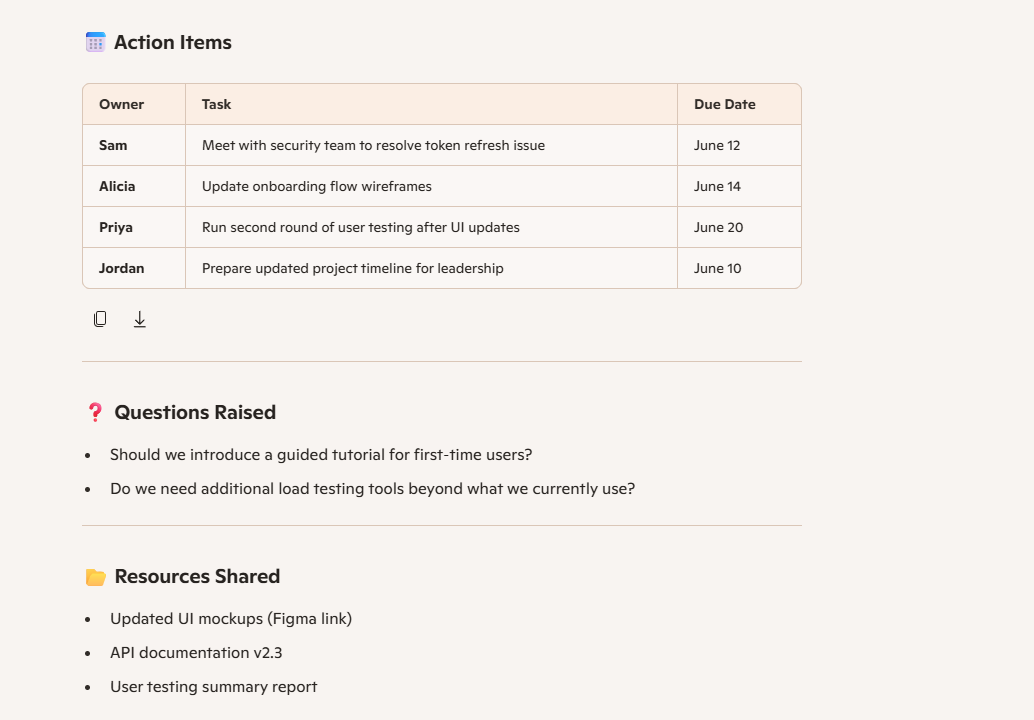Click the onboarding flow wireframes task

tap(431, 186)
